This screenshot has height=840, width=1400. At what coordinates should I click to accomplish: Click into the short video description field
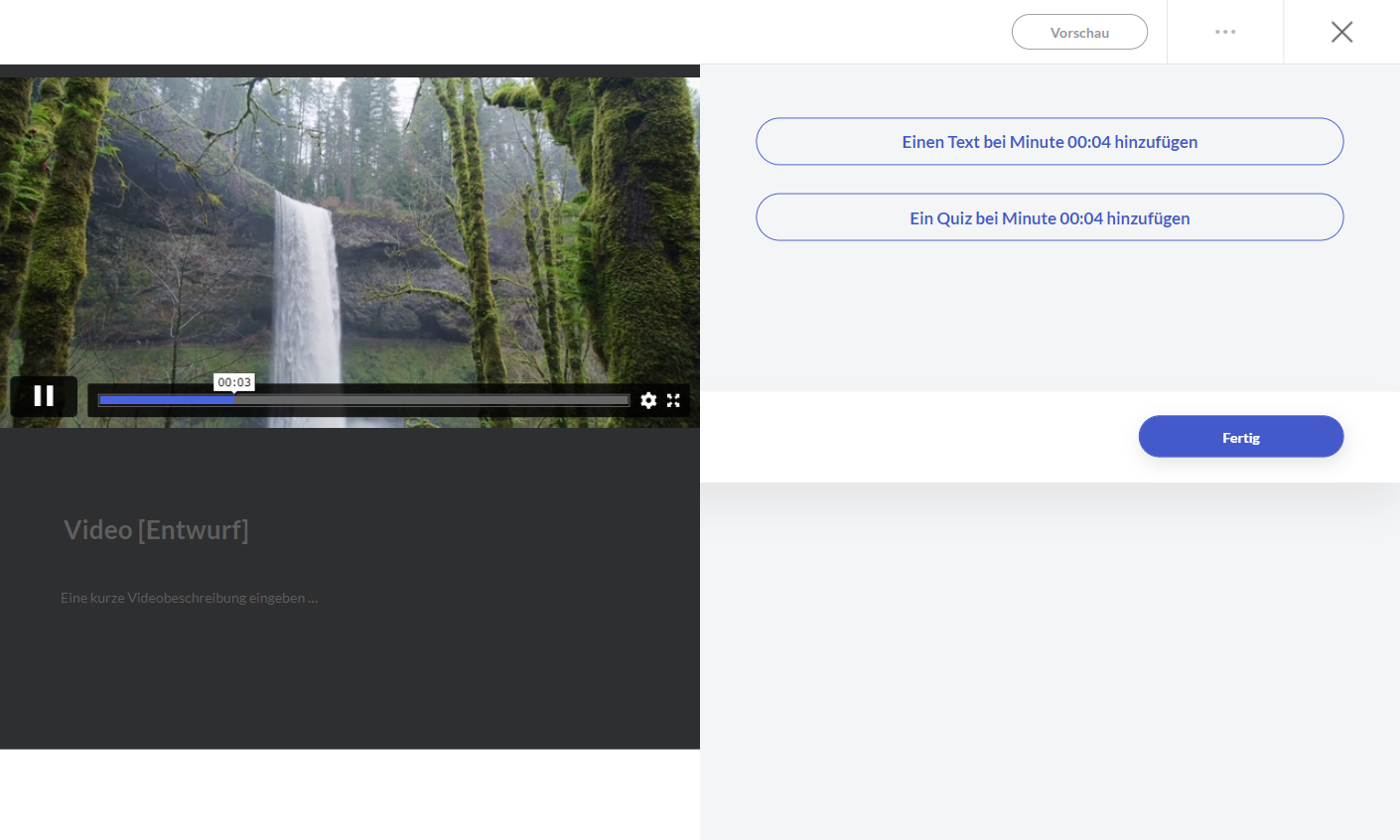coord(189,598)
